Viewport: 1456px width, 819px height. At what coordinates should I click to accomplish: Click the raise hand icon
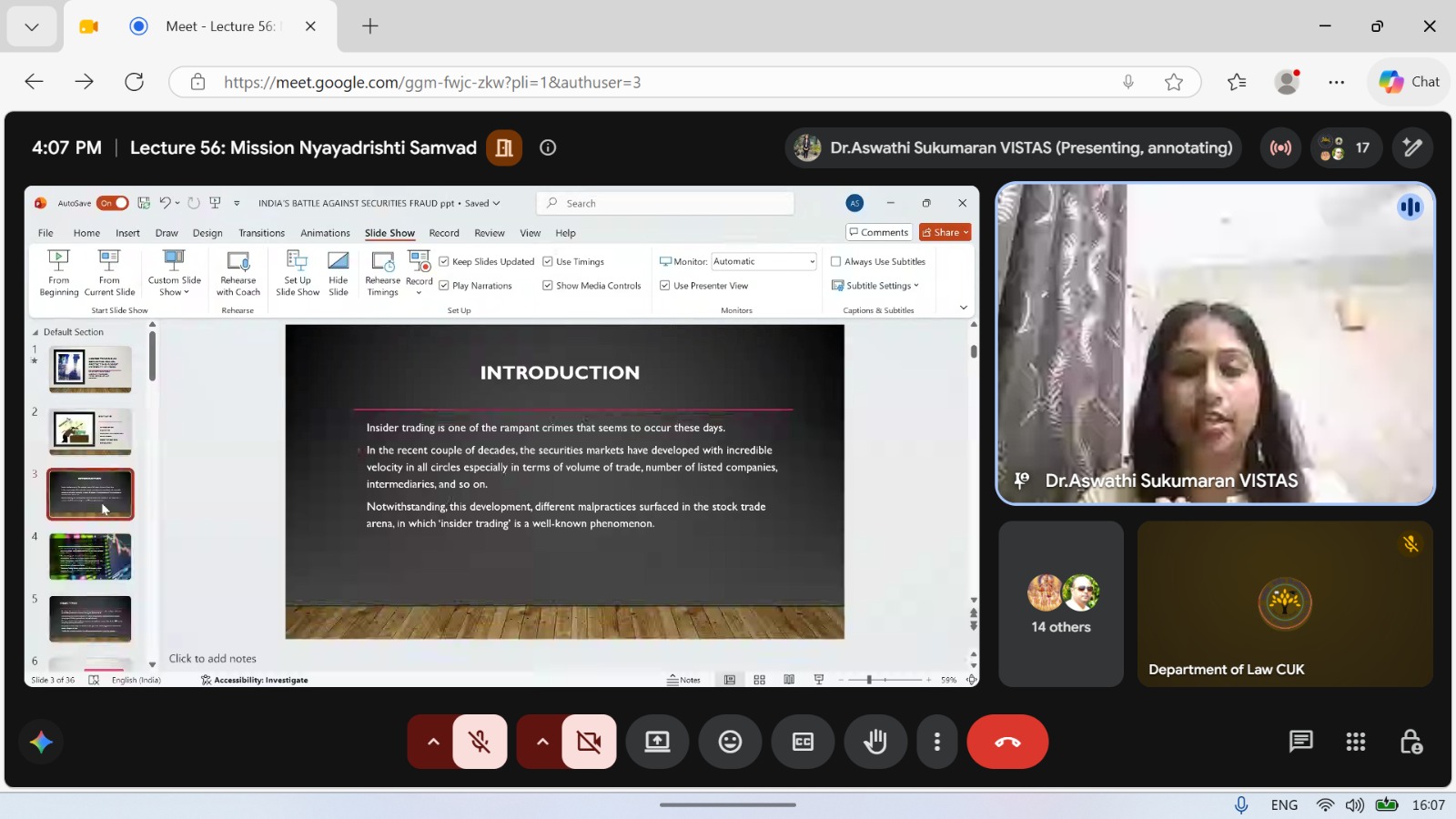tap(875, 742)
